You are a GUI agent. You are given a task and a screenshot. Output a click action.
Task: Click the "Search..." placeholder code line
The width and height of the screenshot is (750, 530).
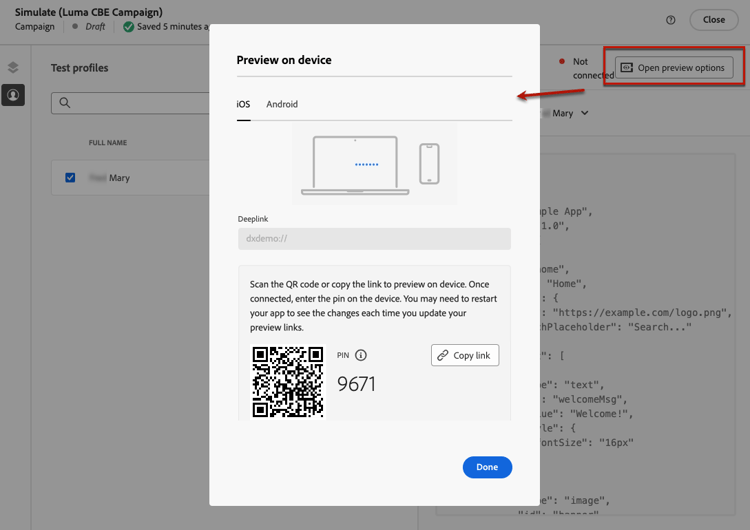tap(616, 327)
